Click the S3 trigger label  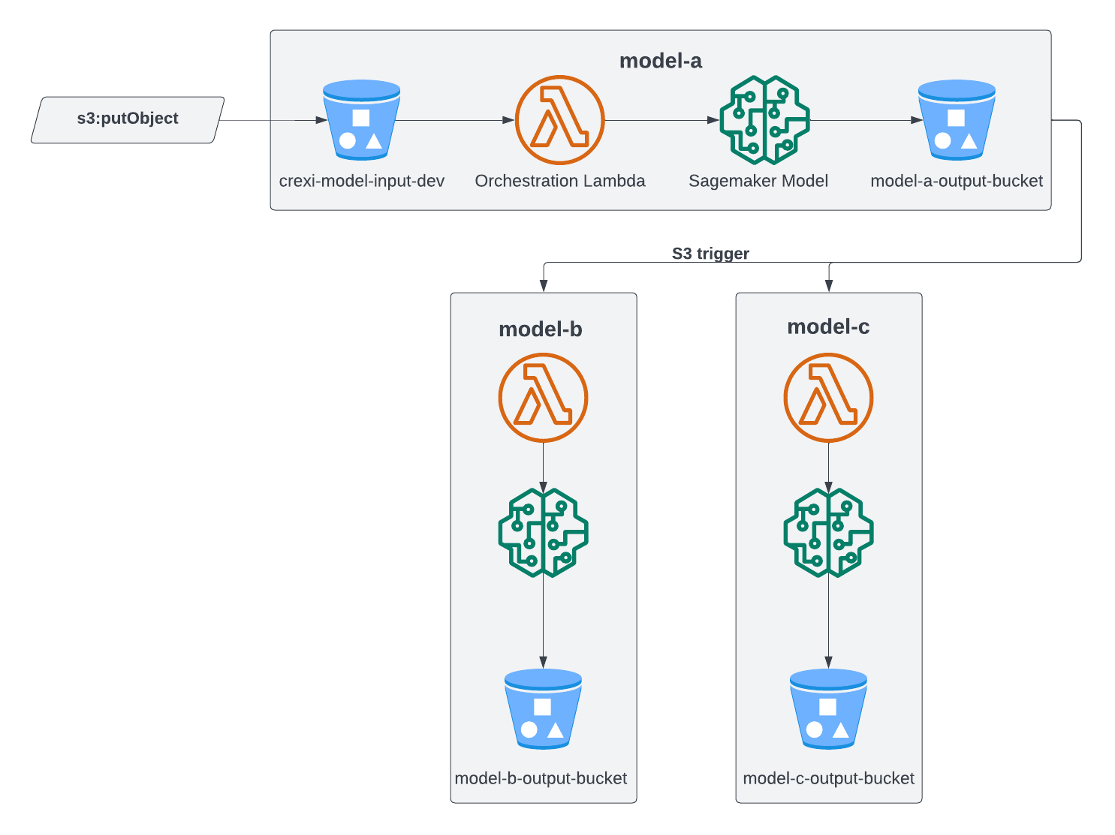pos(711,253)
